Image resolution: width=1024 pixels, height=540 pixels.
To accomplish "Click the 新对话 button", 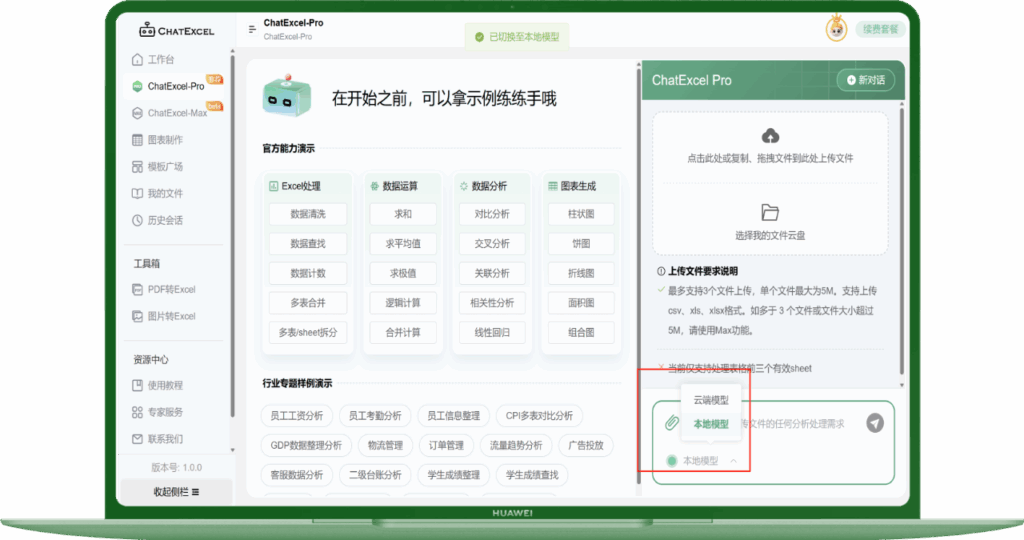I will pyautogui.click(x=865, y=80).
